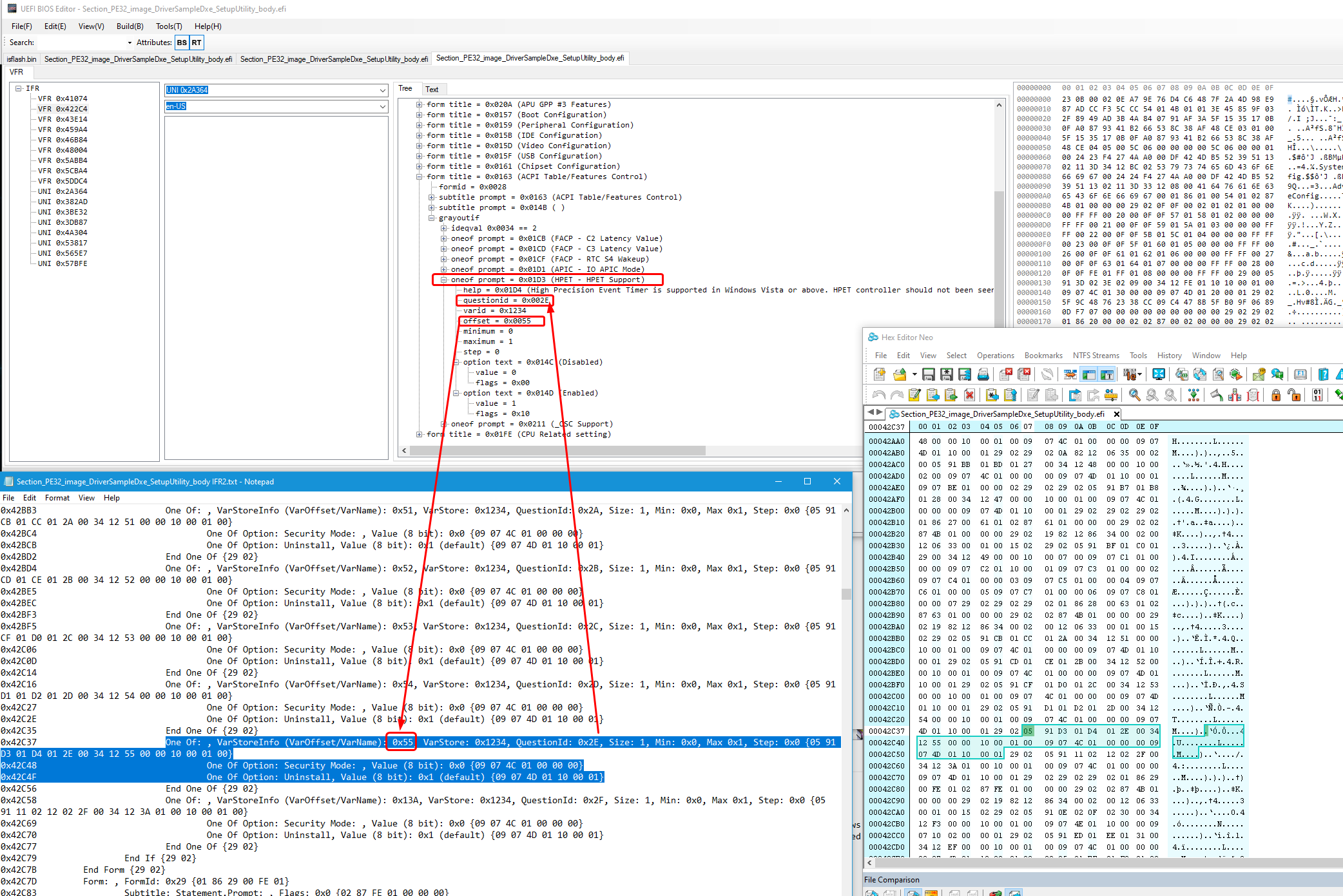This screenshot has height=896, width=1343.
Task: Collapse the grayoutif tree node
Action: click(432, 218)
